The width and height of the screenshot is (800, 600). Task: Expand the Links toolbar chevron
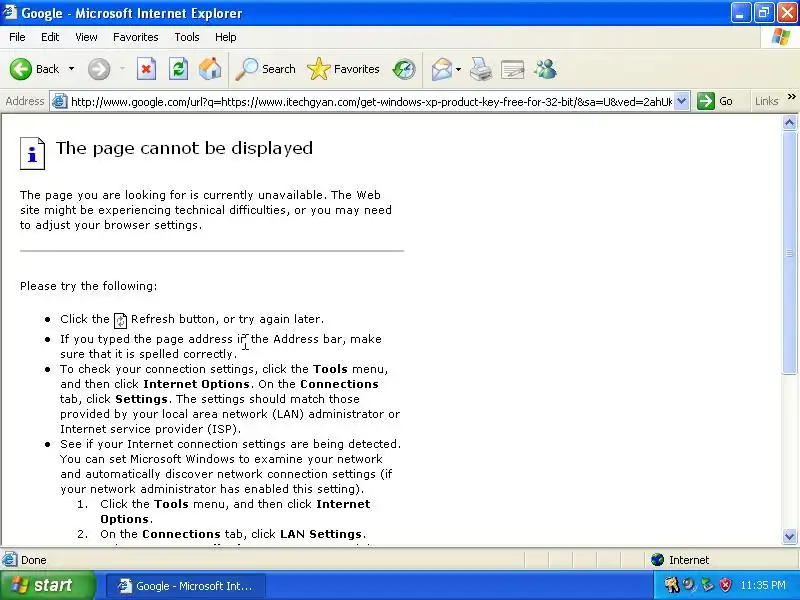pyautogui.click(x=791, y=97)
